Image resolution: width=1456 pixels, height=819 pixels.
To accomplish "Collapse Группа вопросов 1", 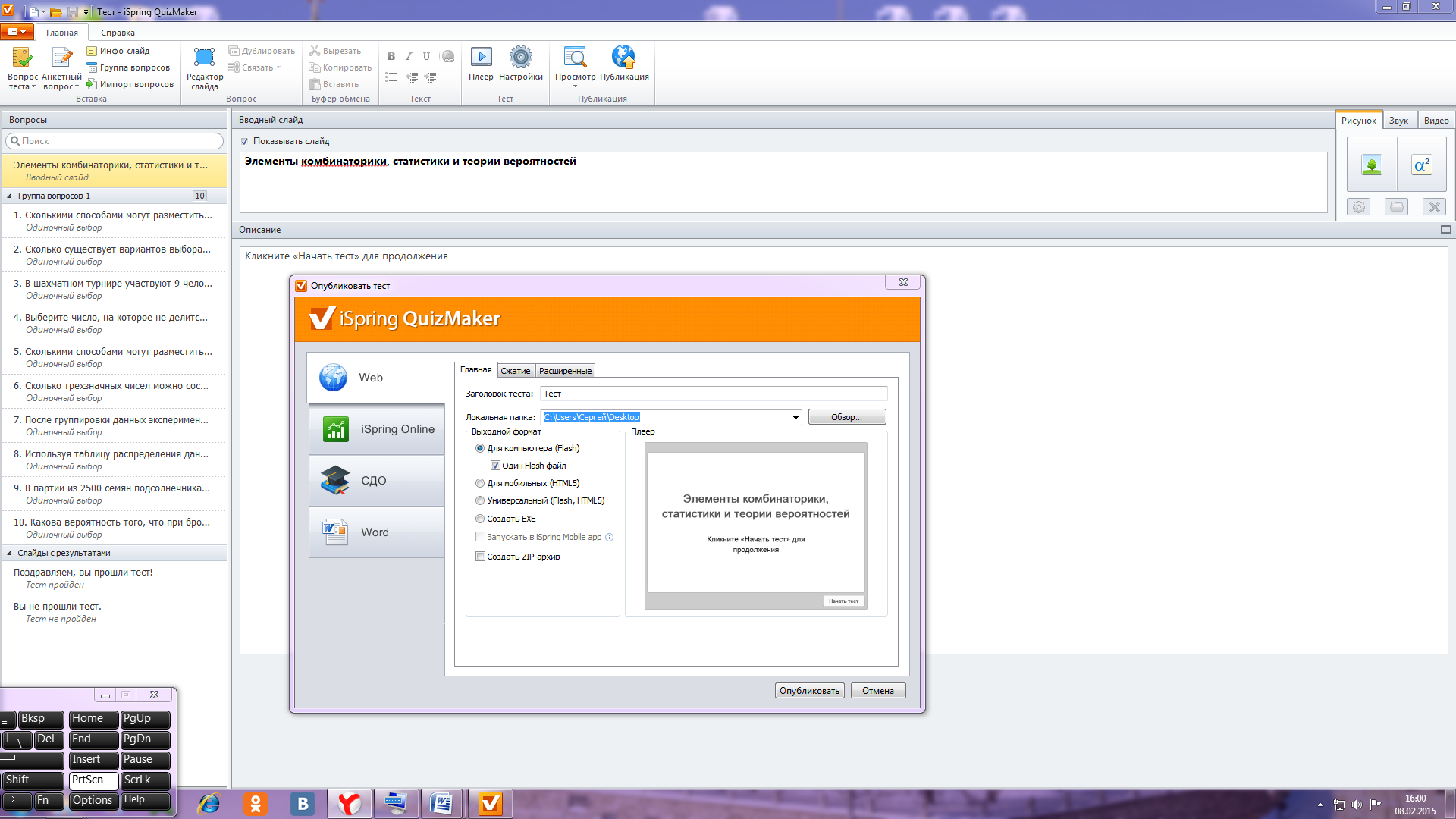I will [9, 196].
